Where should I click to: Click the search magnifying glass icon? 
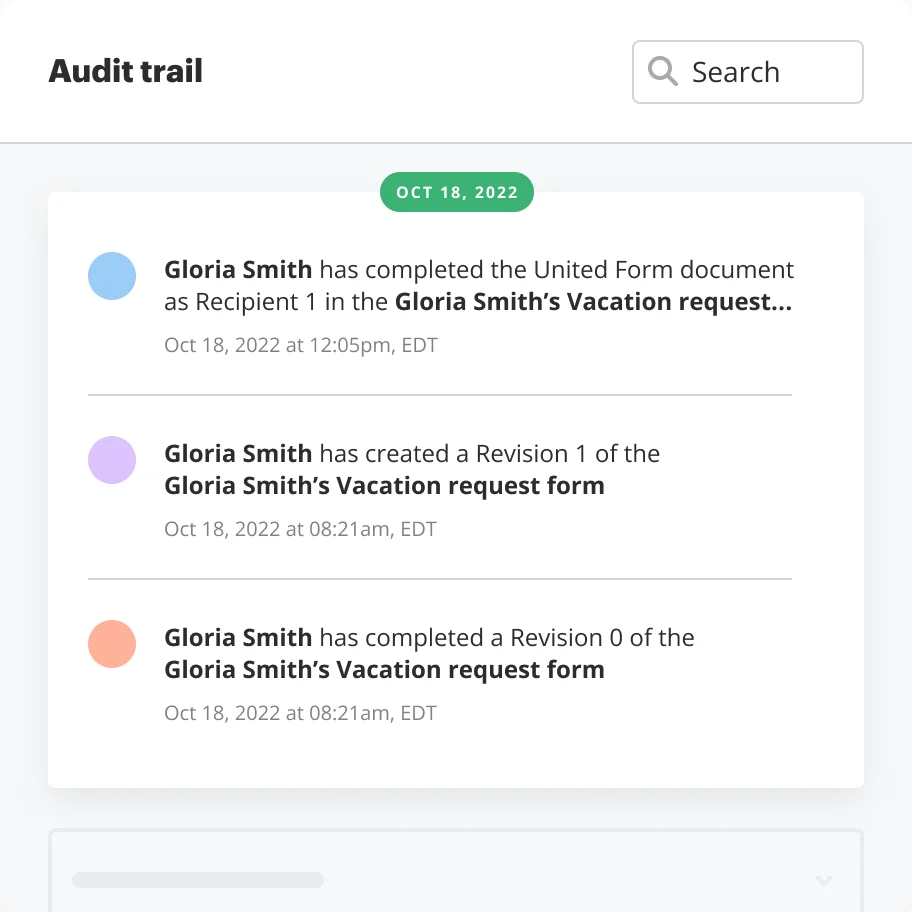pos(662,71)
